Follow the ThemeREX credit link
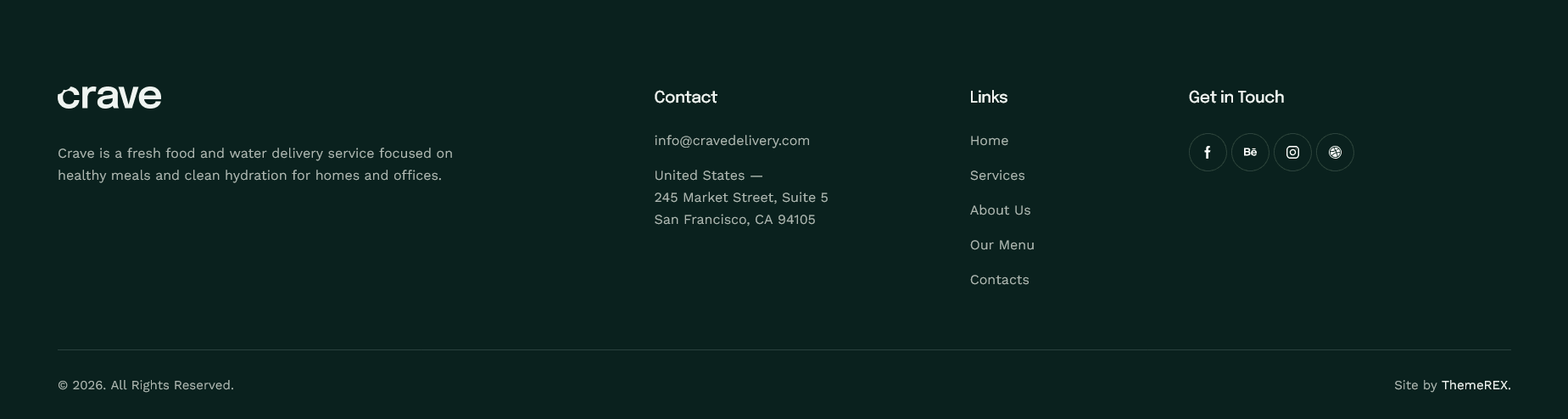 click(1476, 385)
